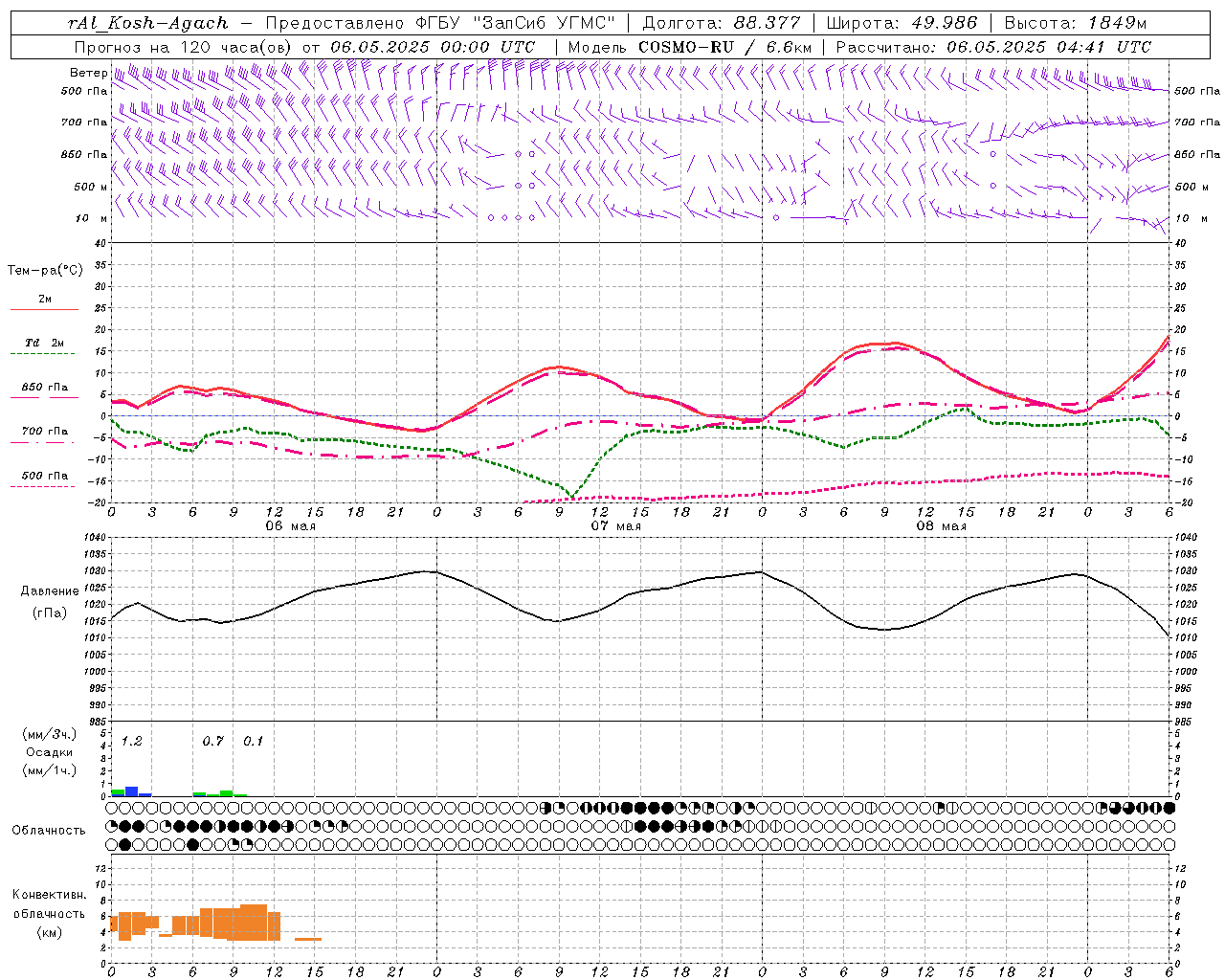1225x980 pixels.
Task: Click the Облачность cloud cover label
Action: 49,830
